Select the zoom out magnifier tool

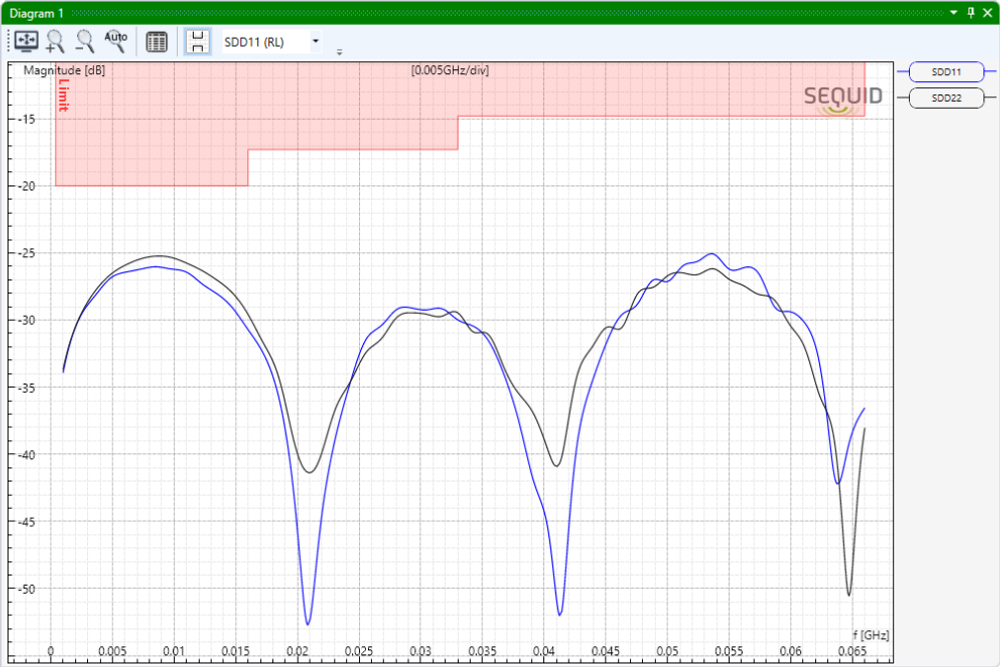pos(86,41)
